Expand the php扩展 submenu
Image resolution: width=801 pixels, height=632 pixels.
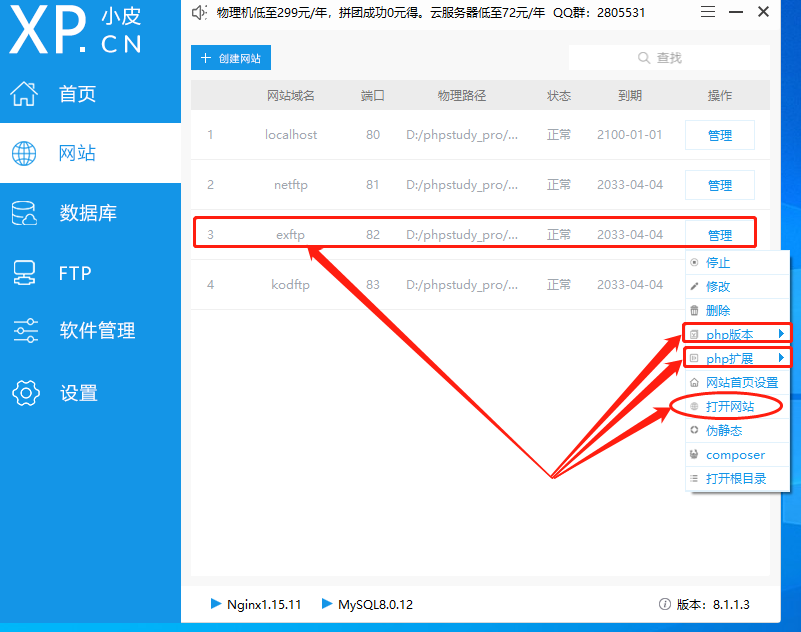(x=730, y=357)
